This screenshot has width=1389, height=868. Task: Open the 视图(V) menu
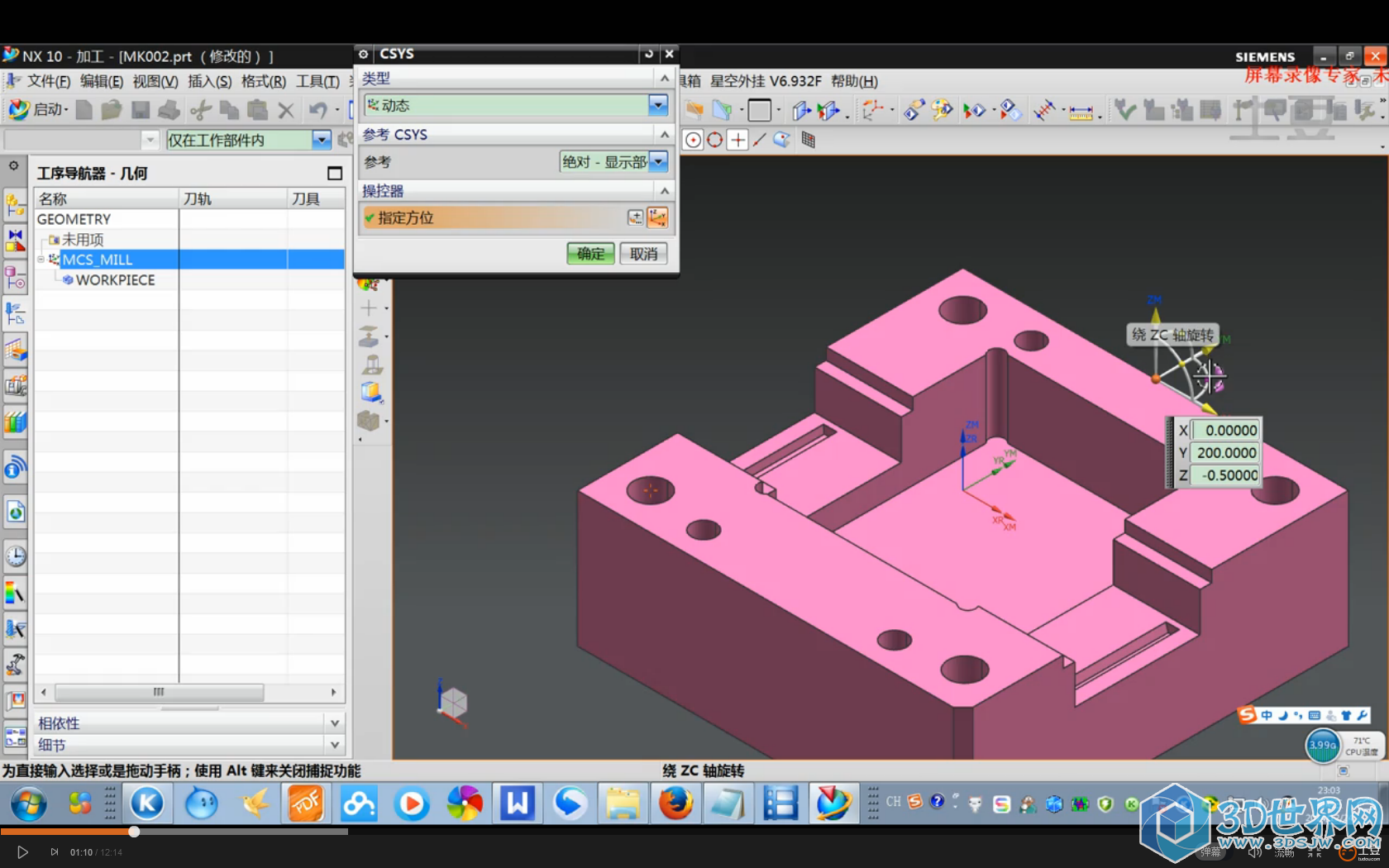click(x=155, y=81)
